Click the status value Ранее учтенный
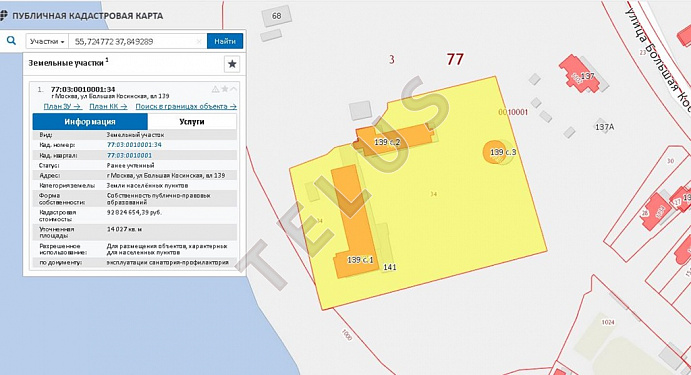Image resolution: width=691 pixels, height=375 pixels. pyautogui.click(x=130, y=165)
